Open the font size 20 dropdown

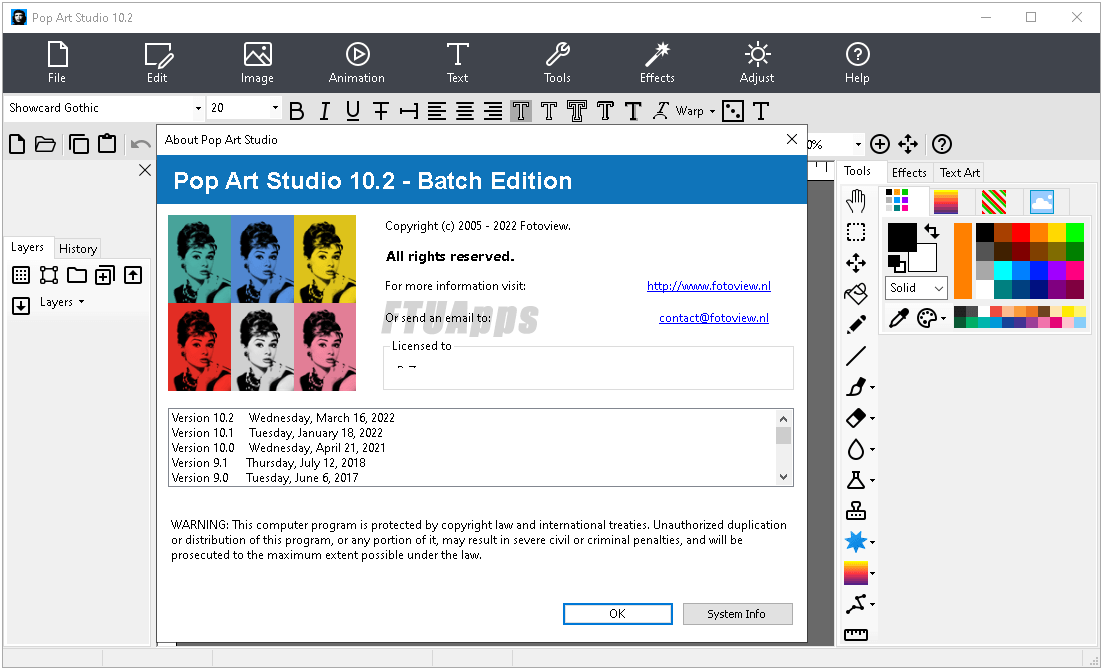pyautogui.click(x=275, y=108)
